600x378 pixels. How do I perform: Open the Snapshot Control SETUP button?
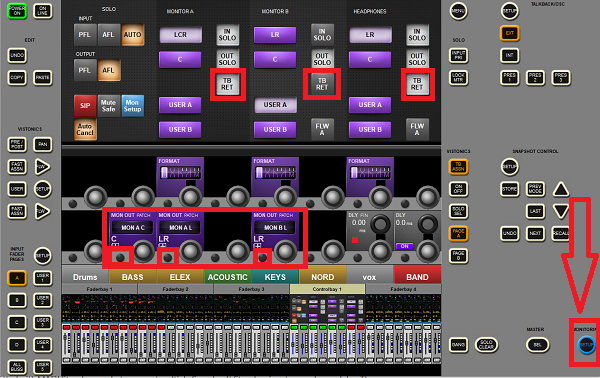(509, 167)
